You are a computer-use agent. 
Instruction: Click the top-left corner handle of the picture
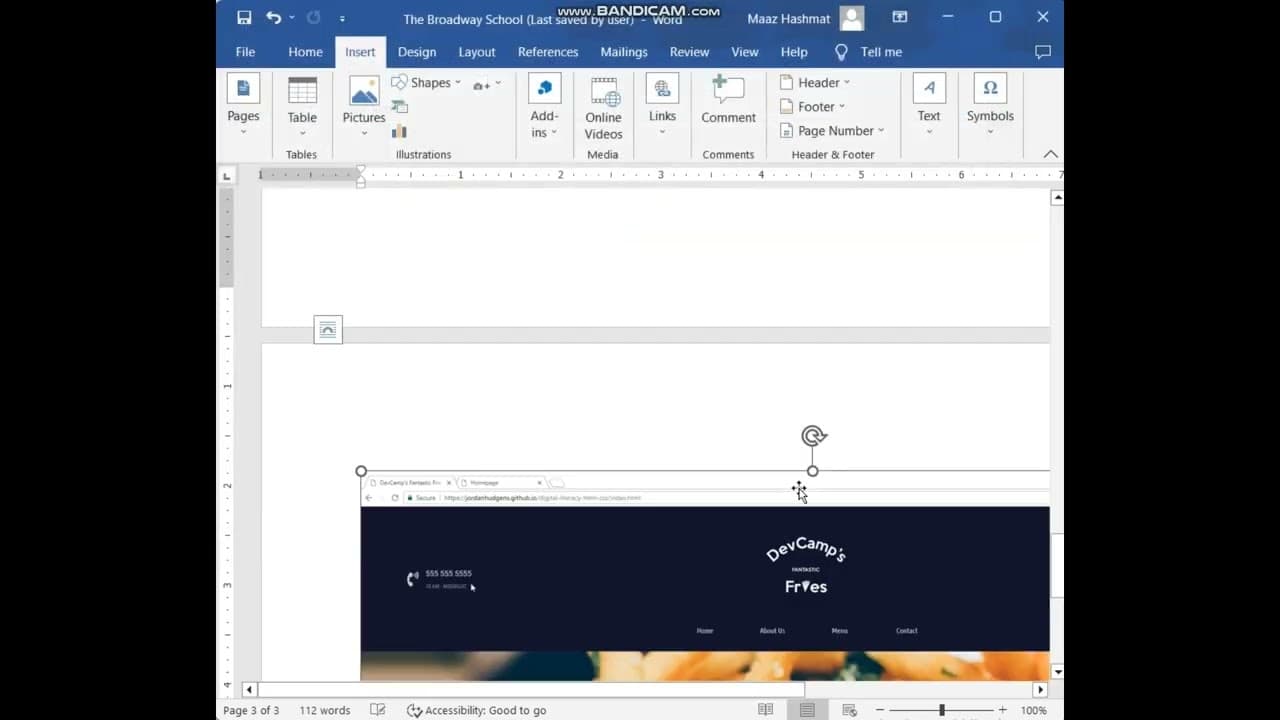361,471
